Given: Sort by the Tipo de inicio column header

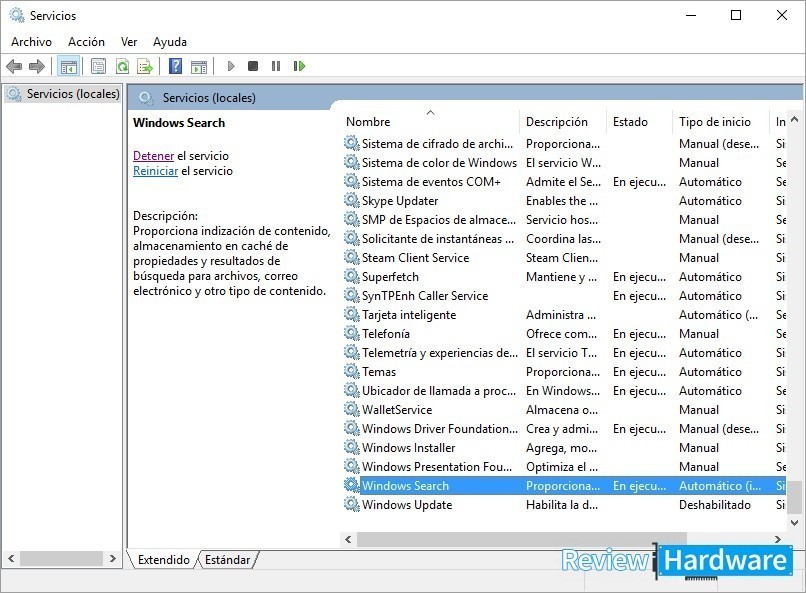Looking at the screenshot, I should pos(720,122).
